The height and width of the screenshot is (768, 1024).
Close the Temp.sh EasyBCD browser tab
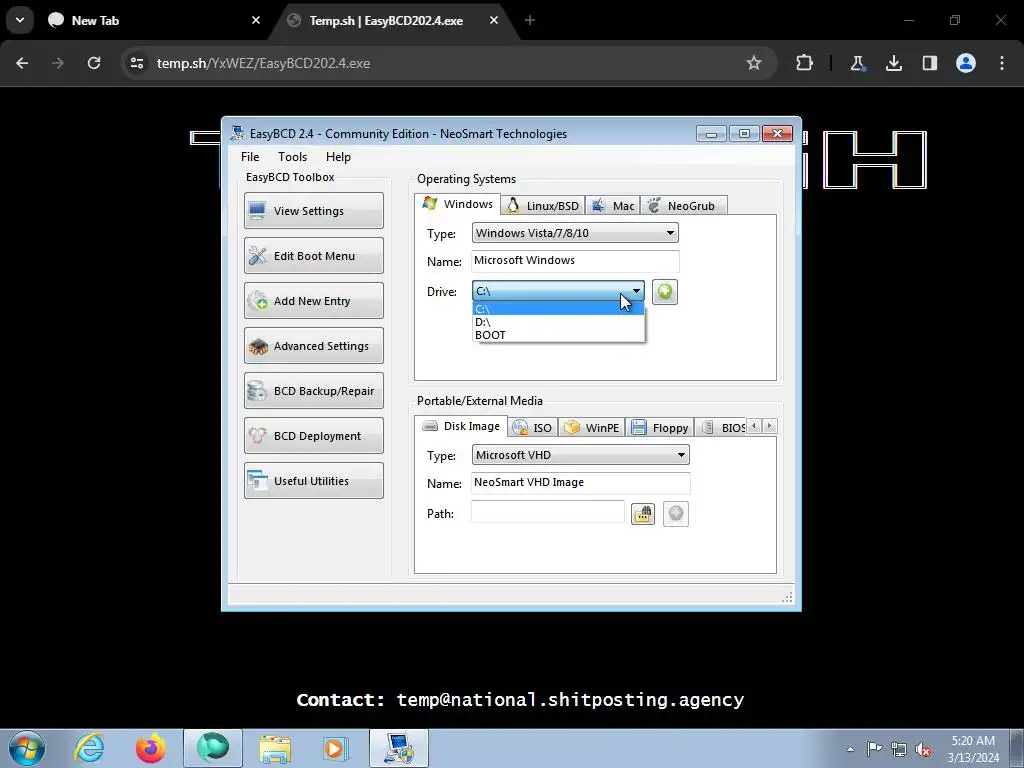(494, 20)
